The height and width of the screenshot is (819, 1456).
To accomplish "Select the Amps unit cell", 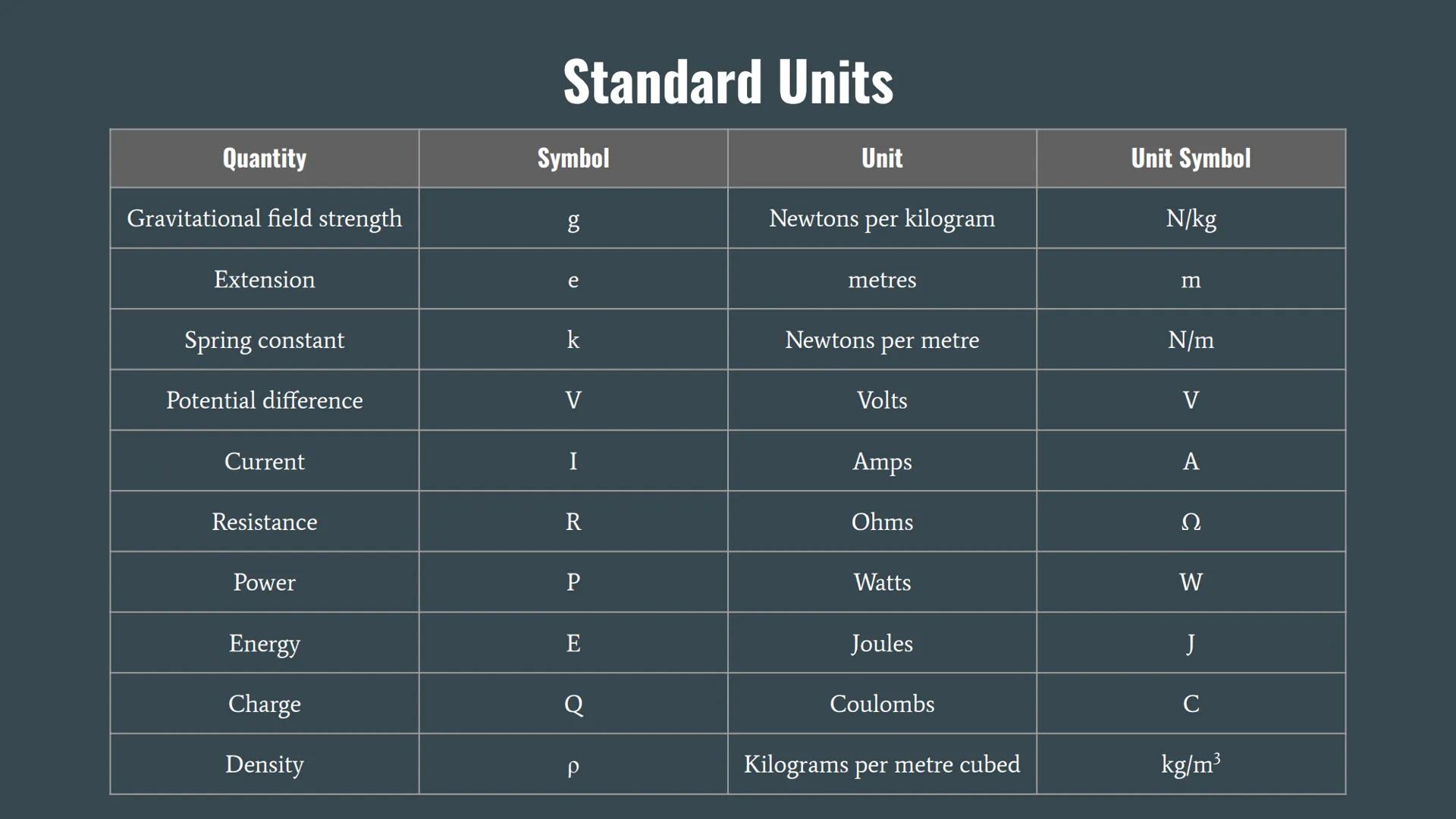I will [x=882, y=461].
